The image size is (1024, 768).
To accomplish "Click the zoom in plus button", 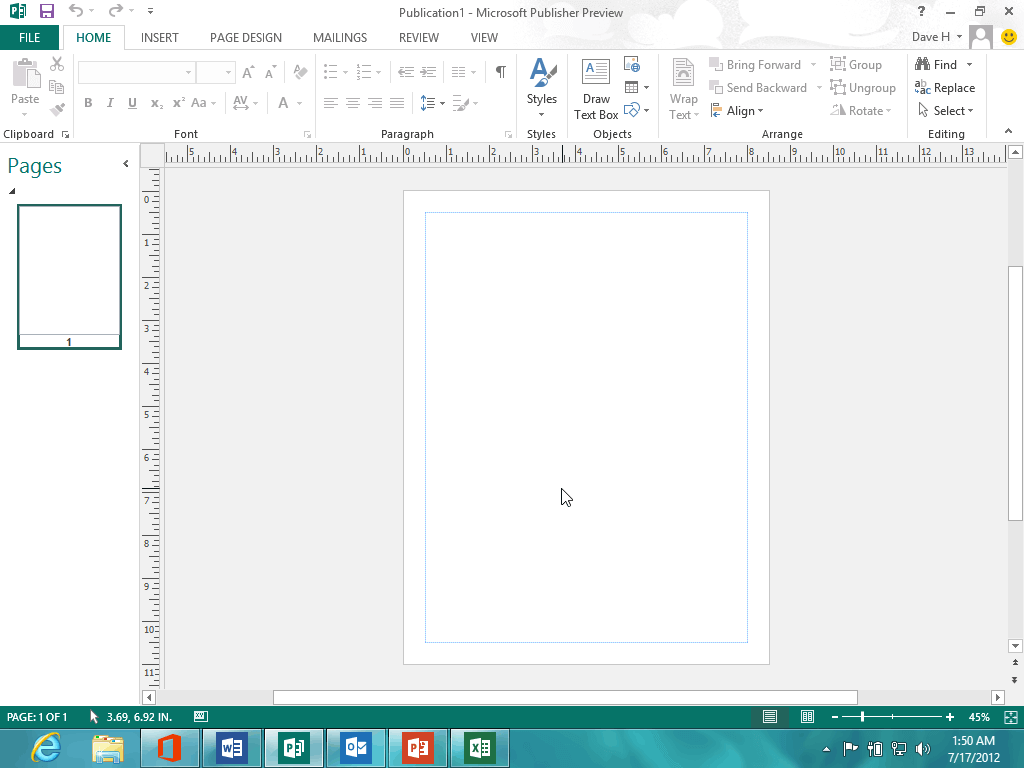I will click(x=950, y=716).
